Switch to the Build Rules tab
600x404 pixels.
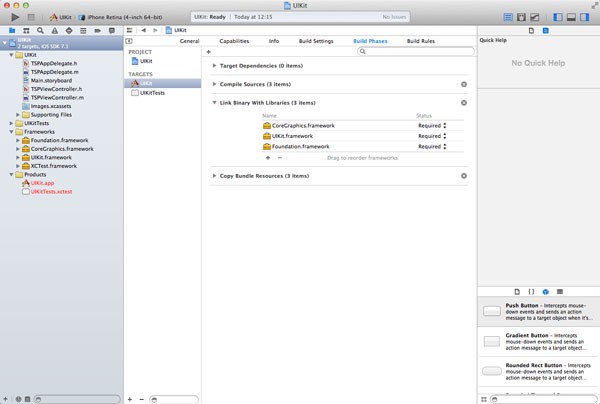[421, 41]
